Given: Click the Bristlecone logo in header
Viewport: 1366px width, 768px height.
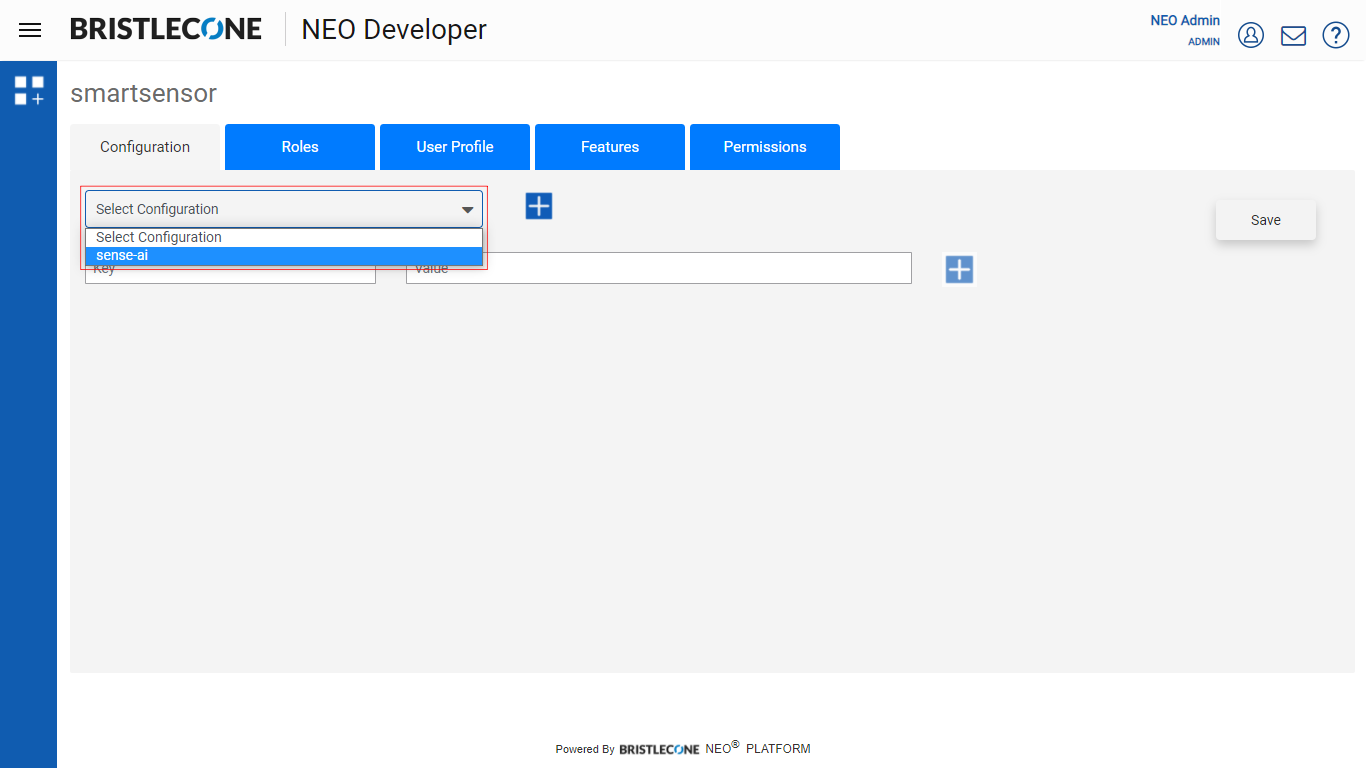Looking at the screenshot, I should 166,29.
